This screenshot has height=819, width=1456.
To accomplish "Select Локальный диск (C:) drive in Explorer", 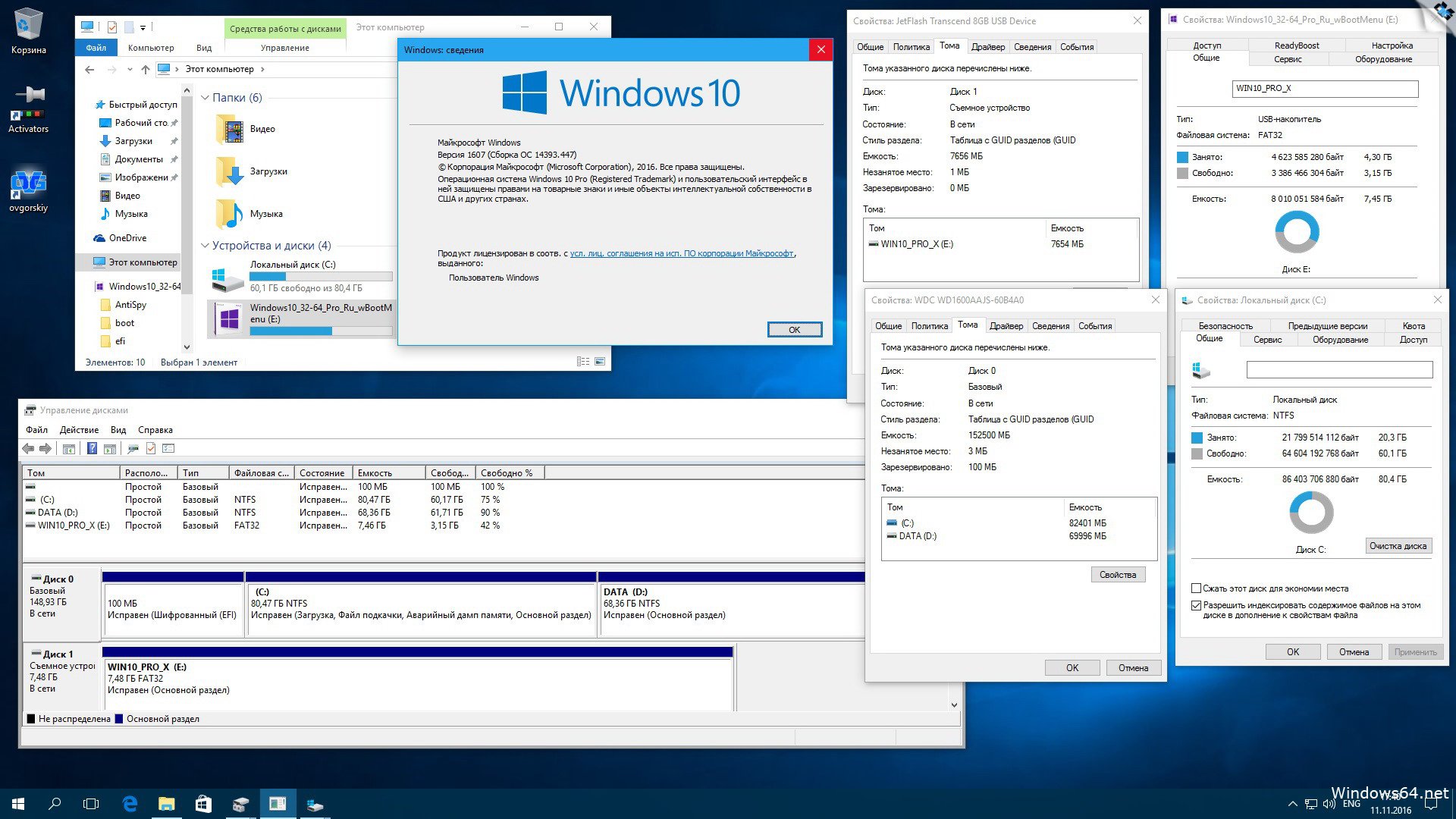I will (x=301, y=276).
